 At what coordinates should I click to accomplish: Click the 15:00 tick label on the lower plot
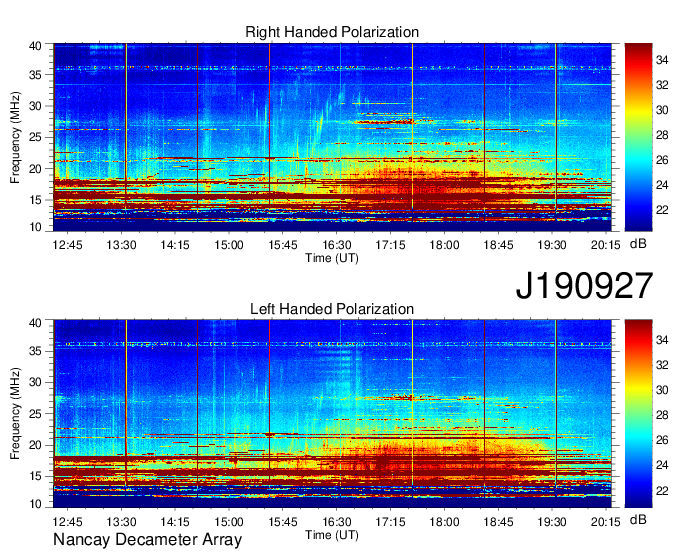tap(229, 522)
